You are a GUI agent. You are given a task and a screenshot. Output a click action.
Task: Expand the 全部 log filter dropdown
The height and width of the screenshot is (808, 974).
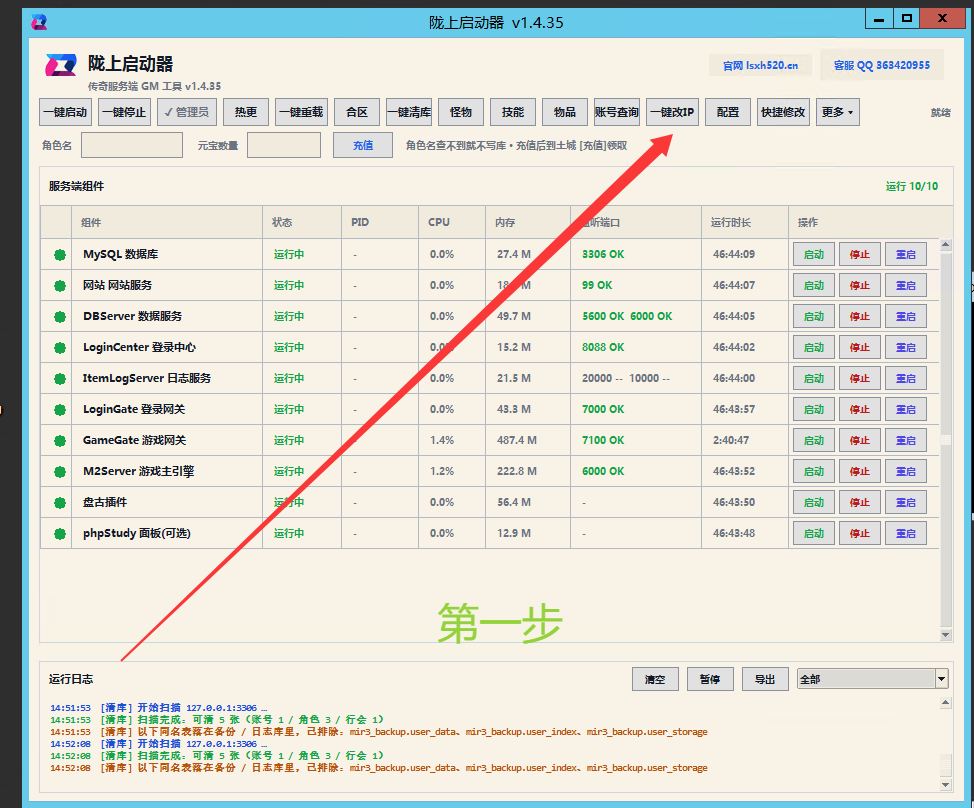[x=941, y=679]
